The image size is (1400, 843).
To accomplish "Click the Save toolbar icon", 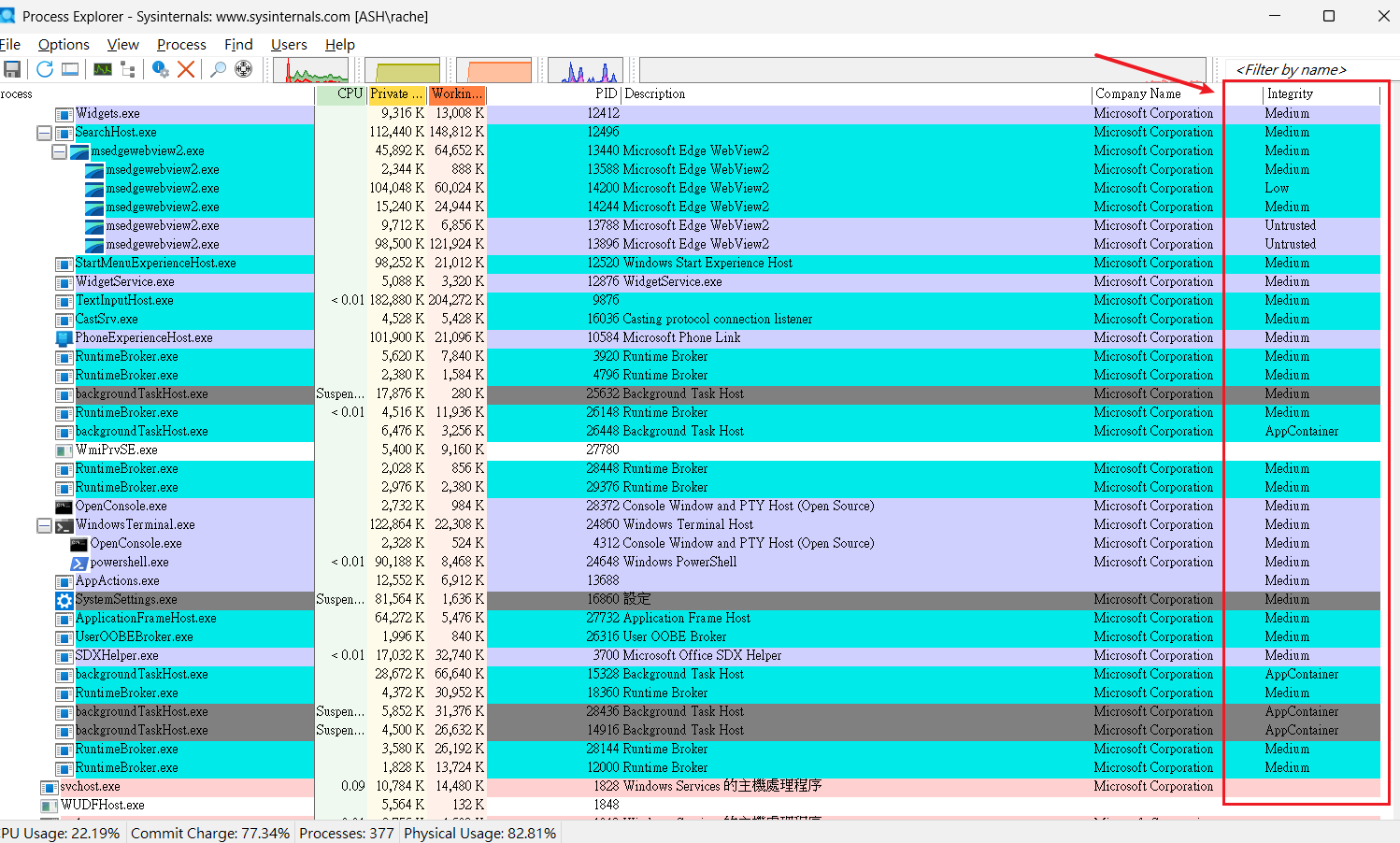I will (12, 69).
